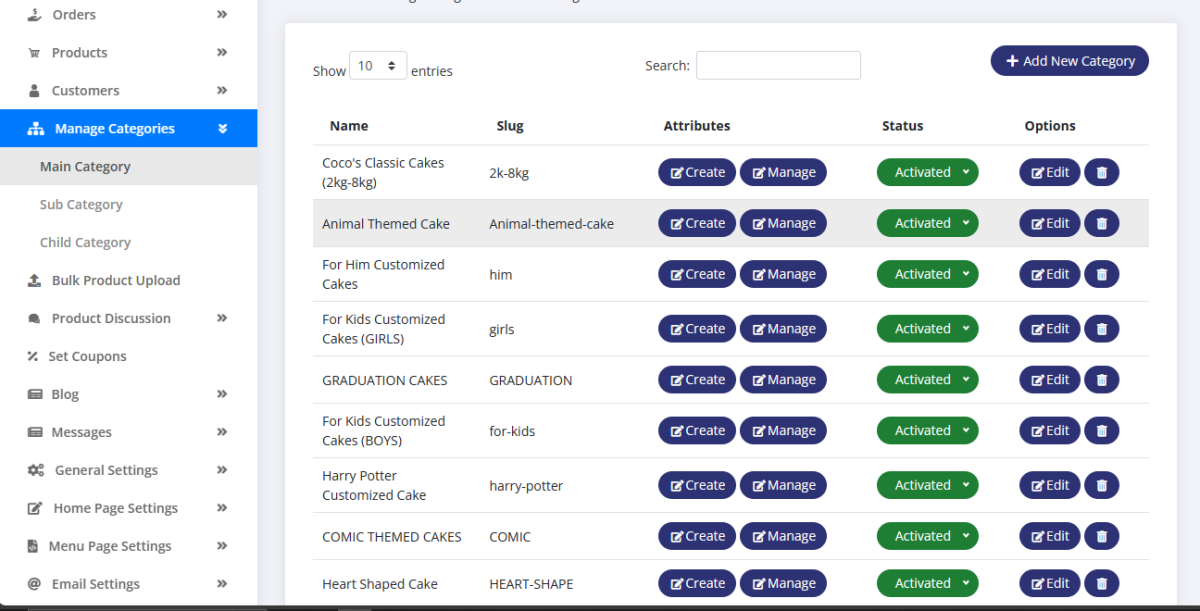Collapse the Manage Categories menu

(222, 129)
